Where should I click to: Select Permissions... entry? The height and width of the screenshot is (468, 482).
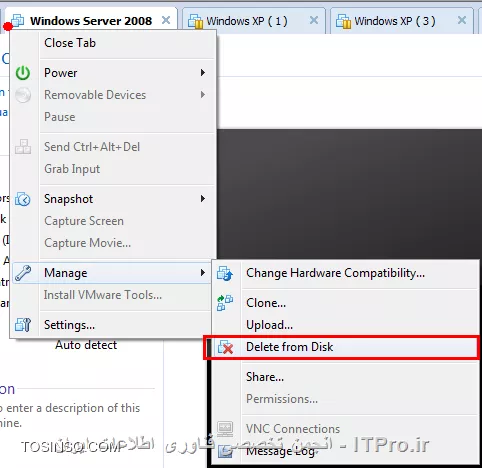coord(345,399)
